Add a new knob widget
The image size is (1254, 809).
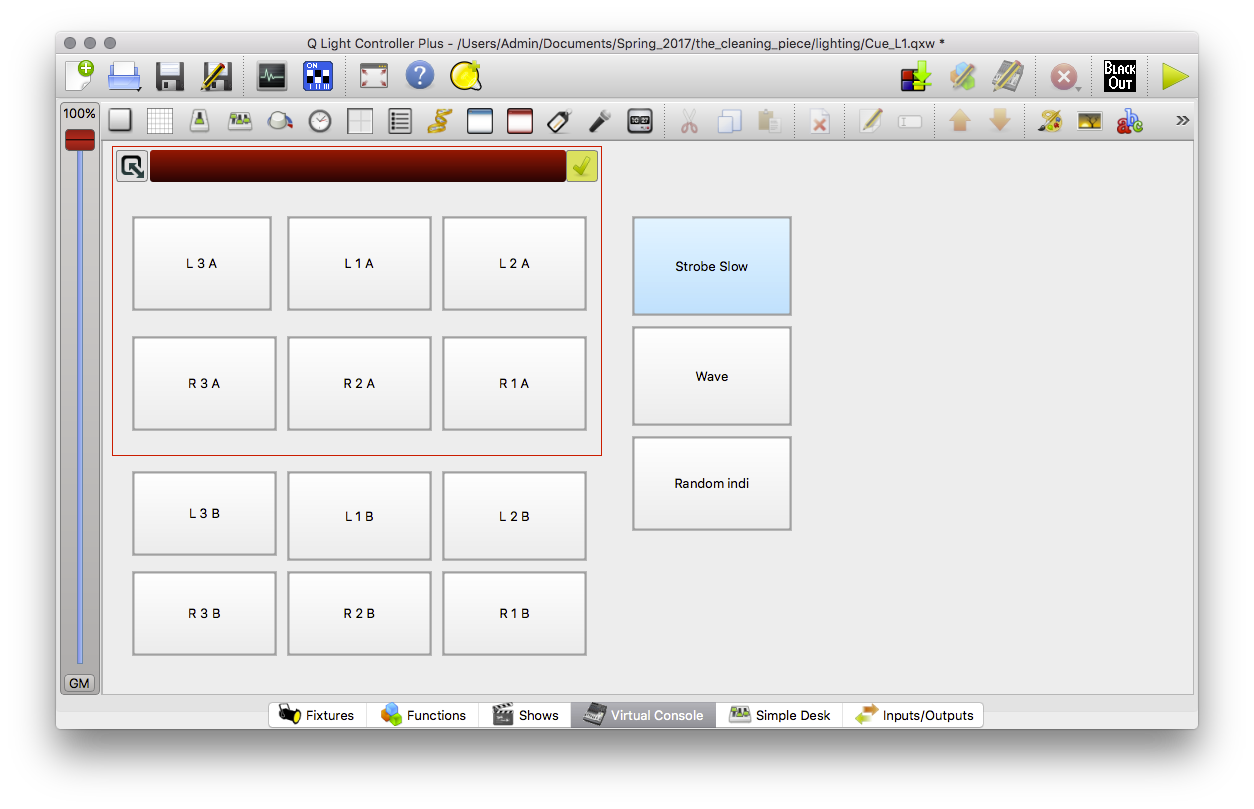tap(280, 121)
